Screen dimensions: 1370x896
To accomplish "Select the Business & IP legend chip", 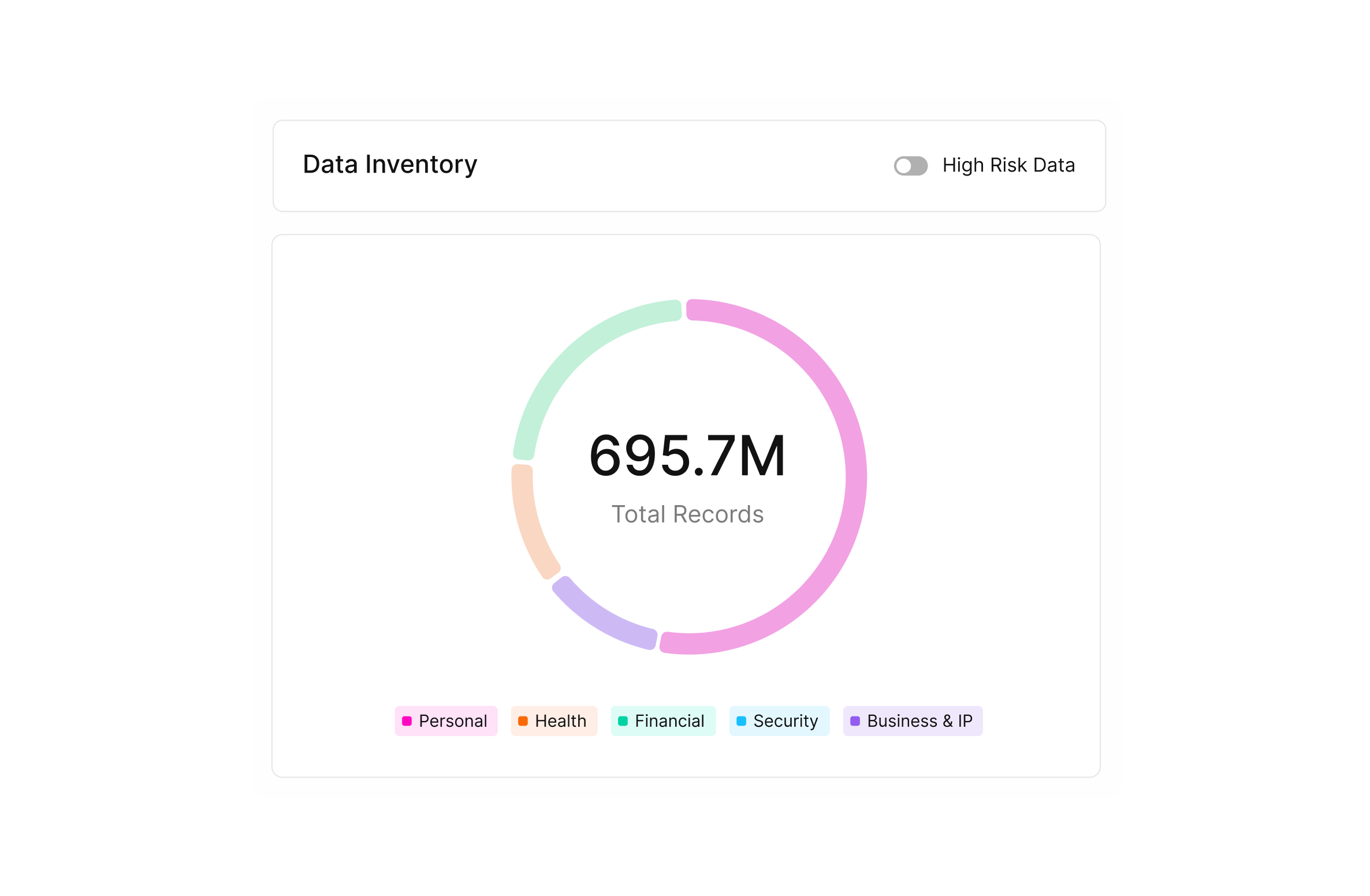I will click(913, 720).
